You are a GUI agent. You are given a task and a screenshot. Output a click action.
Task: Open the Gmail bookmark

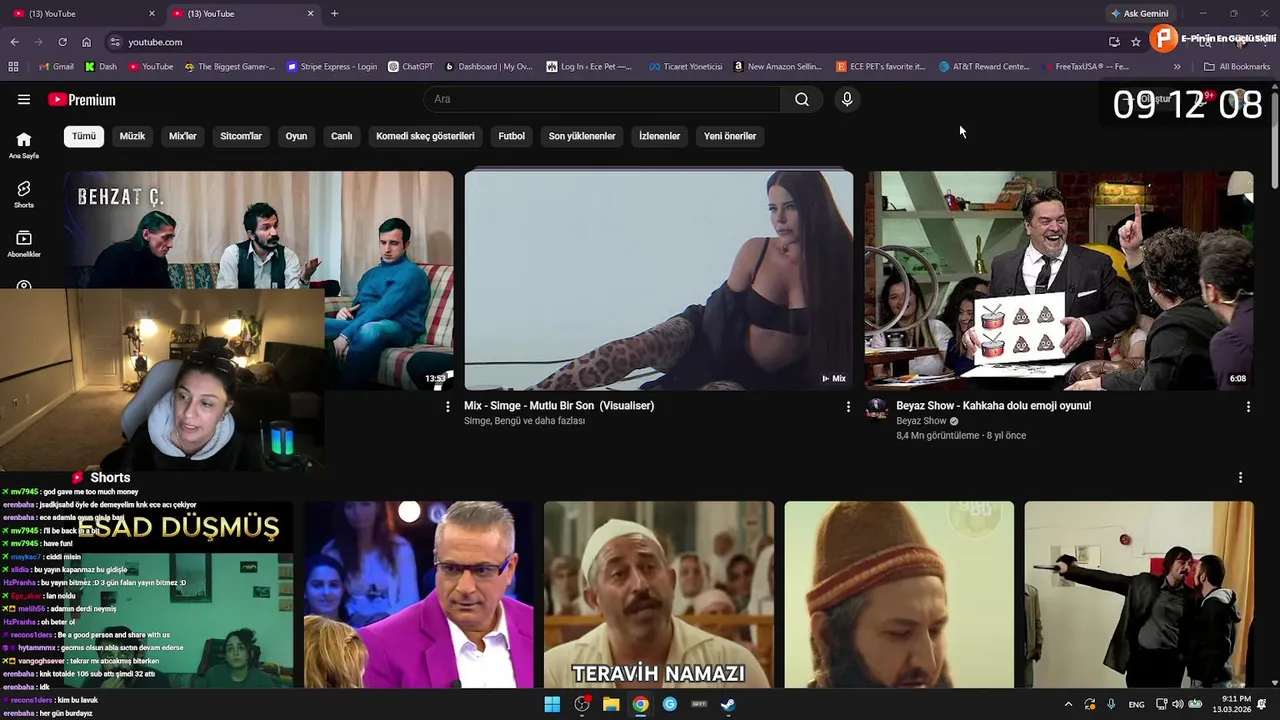pyautogui.click(x=56, y=67)
